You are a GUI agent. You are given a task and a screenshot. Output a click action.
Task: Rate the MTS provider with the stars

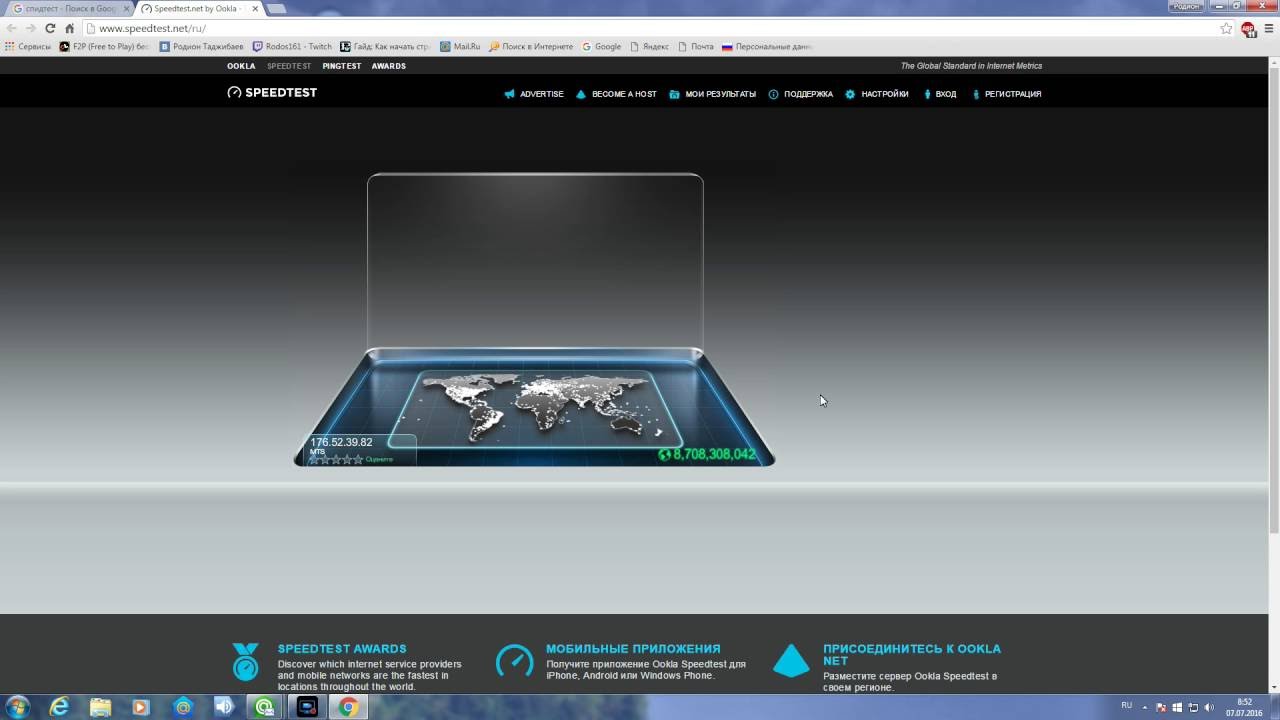[x=337, y=460]
